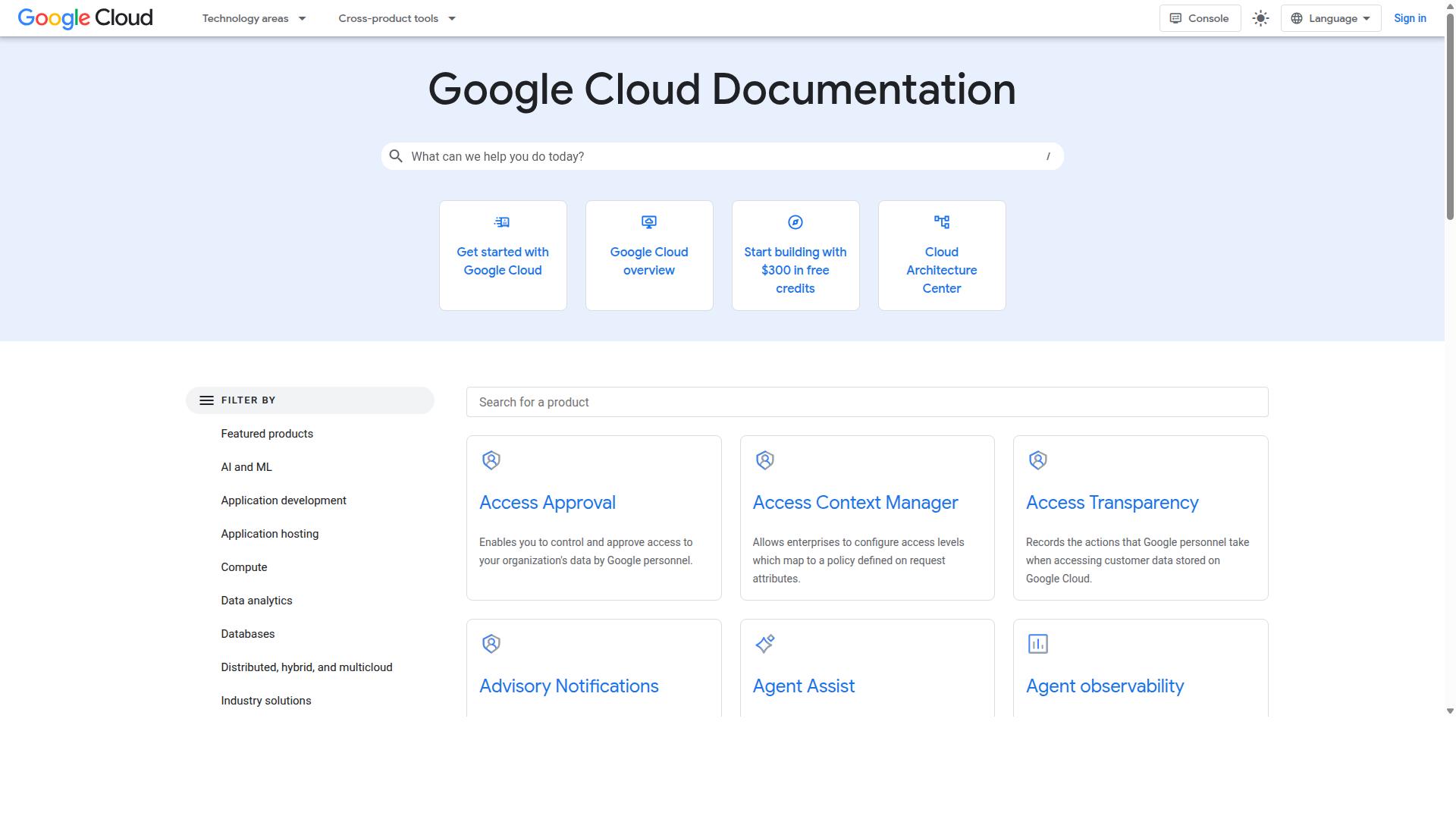Click the Access Transparency description text
The image size is (1456, 819).
(1137, 560)
